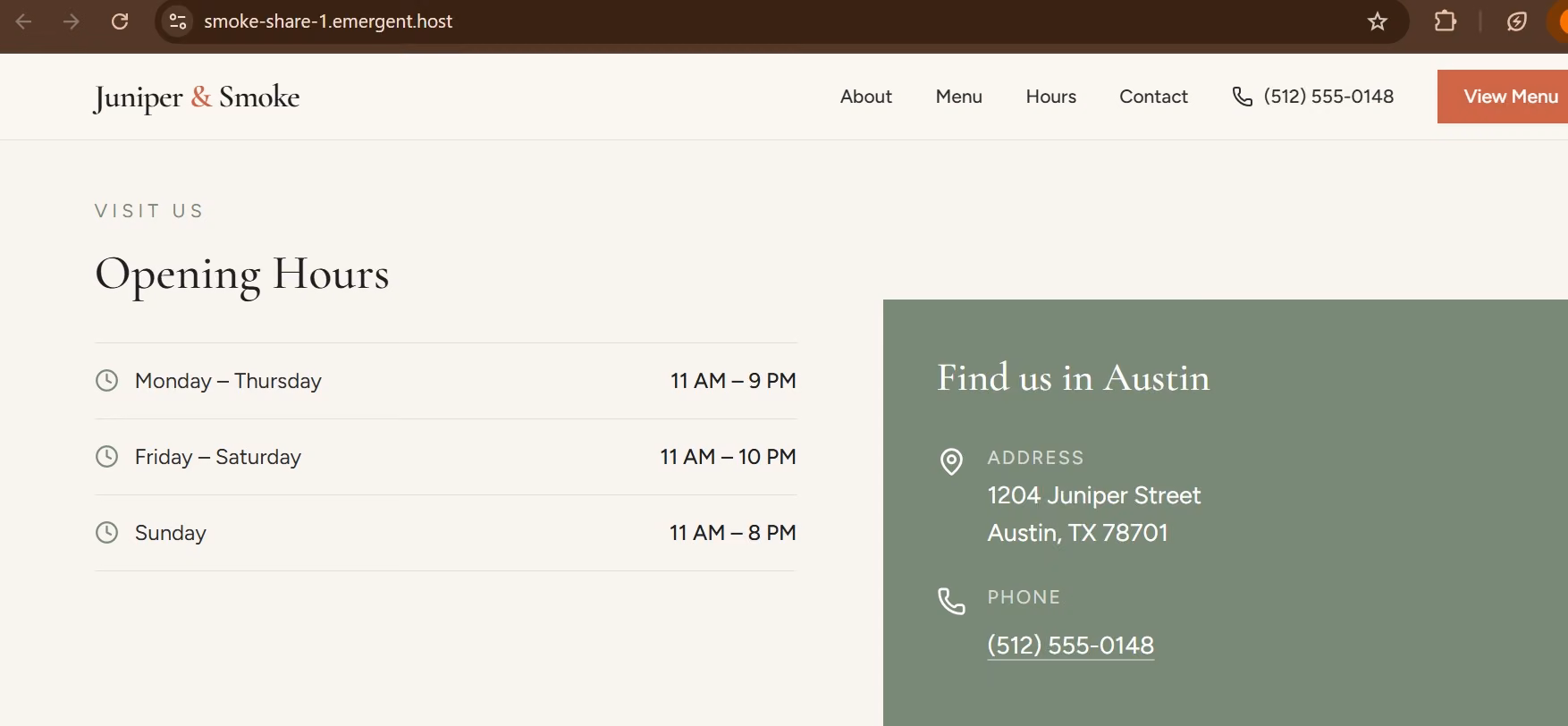Click the Austin, TX 78701 line

click(1077, 533)
